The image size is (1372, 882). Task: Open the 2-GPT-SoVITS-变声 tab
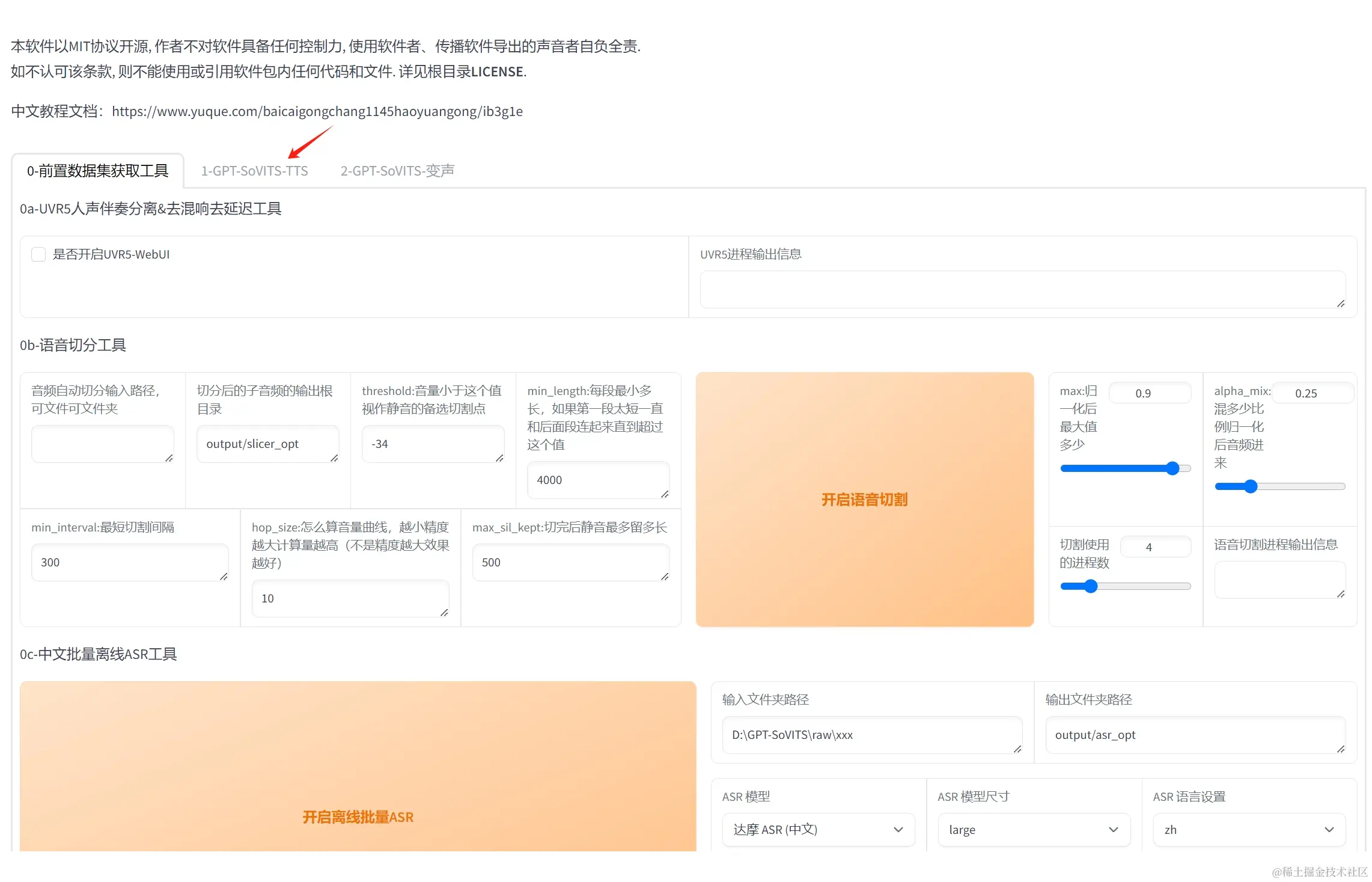[x=397, y=171]
